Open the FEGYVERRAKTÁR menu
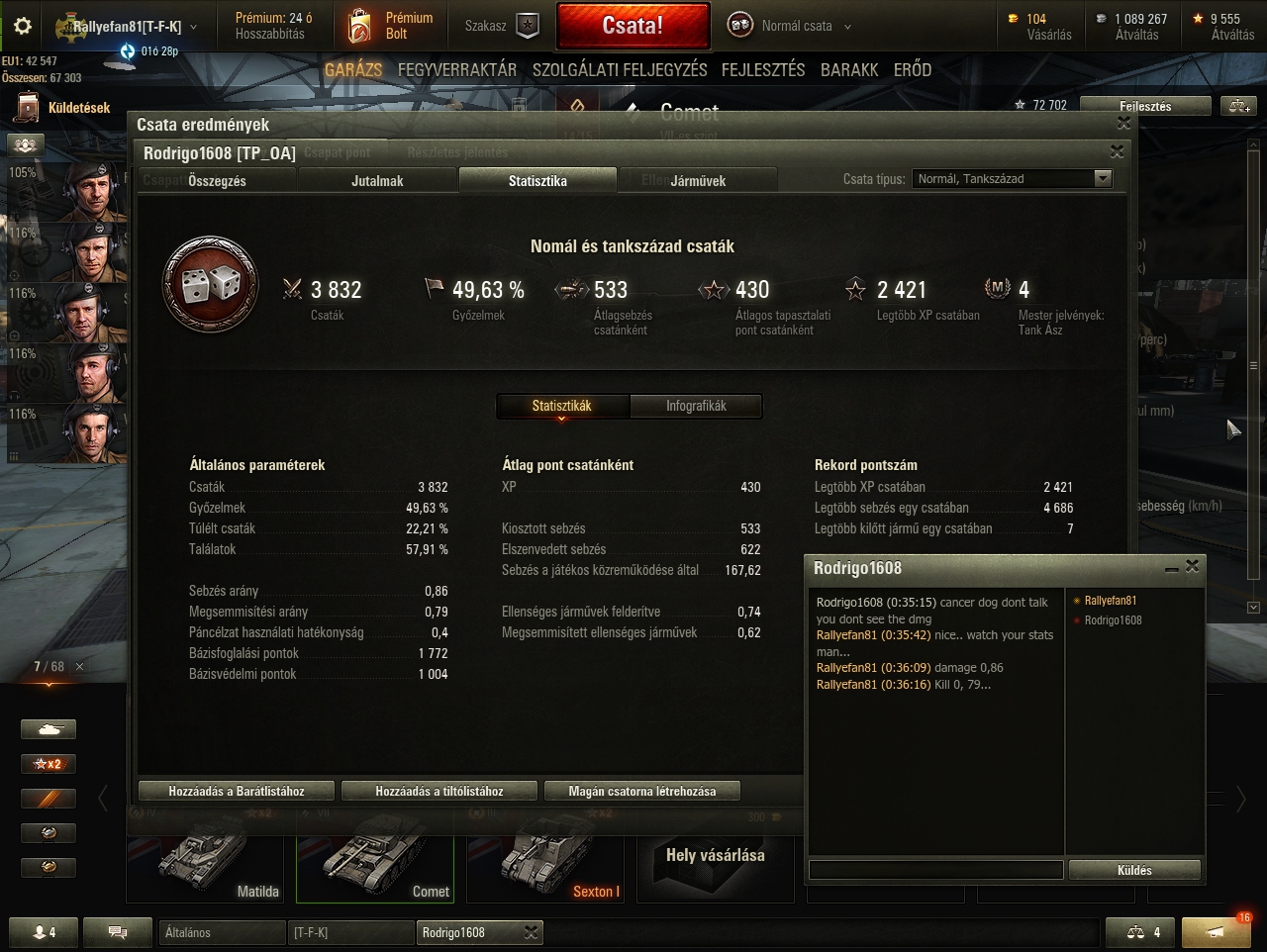1267x952 pixels. click(457, 70)
